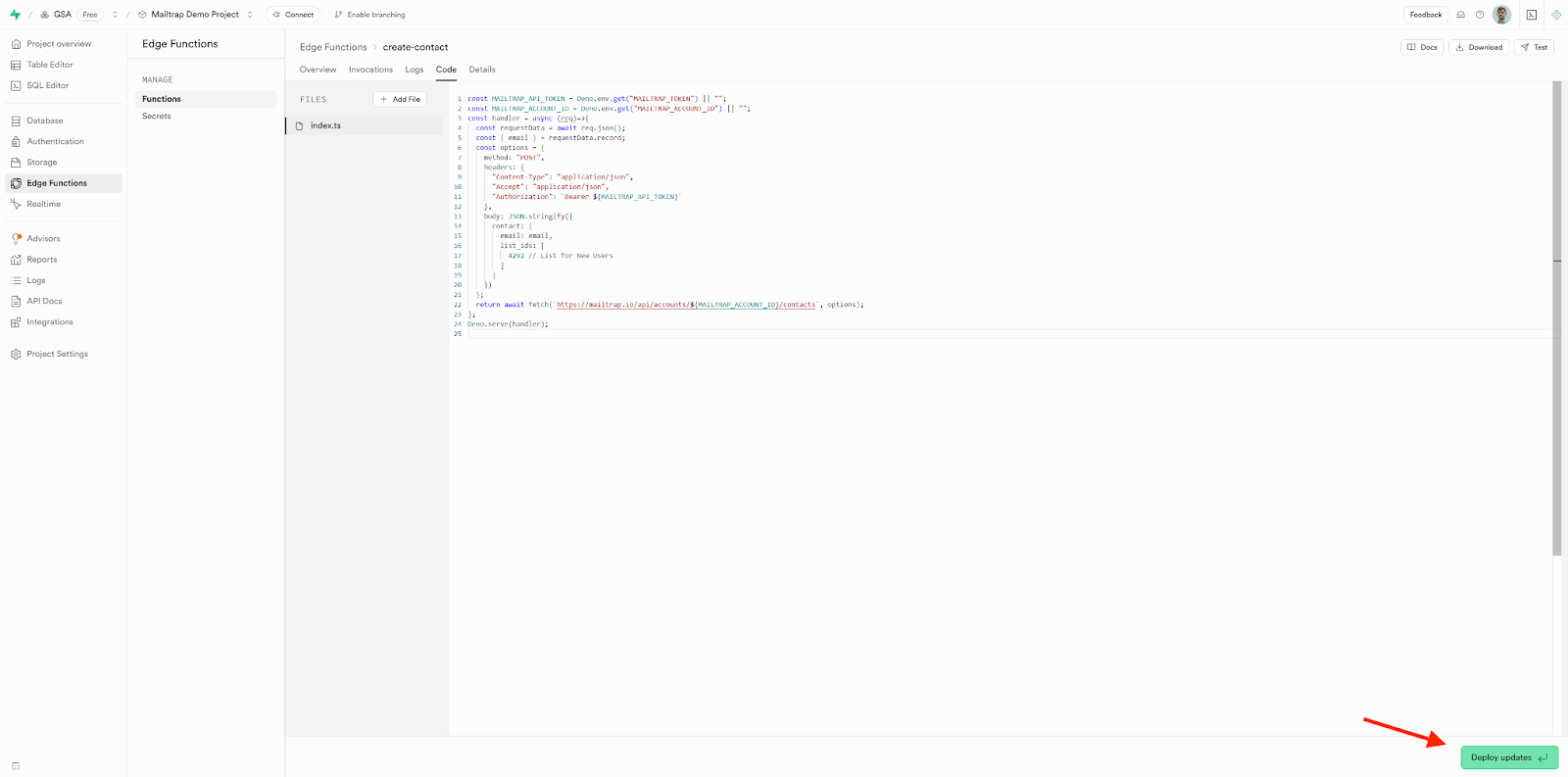Image resolution: width=1568 pixels, height=777 pixels.
Task: Open Reports section
Action: click(42, 260)
